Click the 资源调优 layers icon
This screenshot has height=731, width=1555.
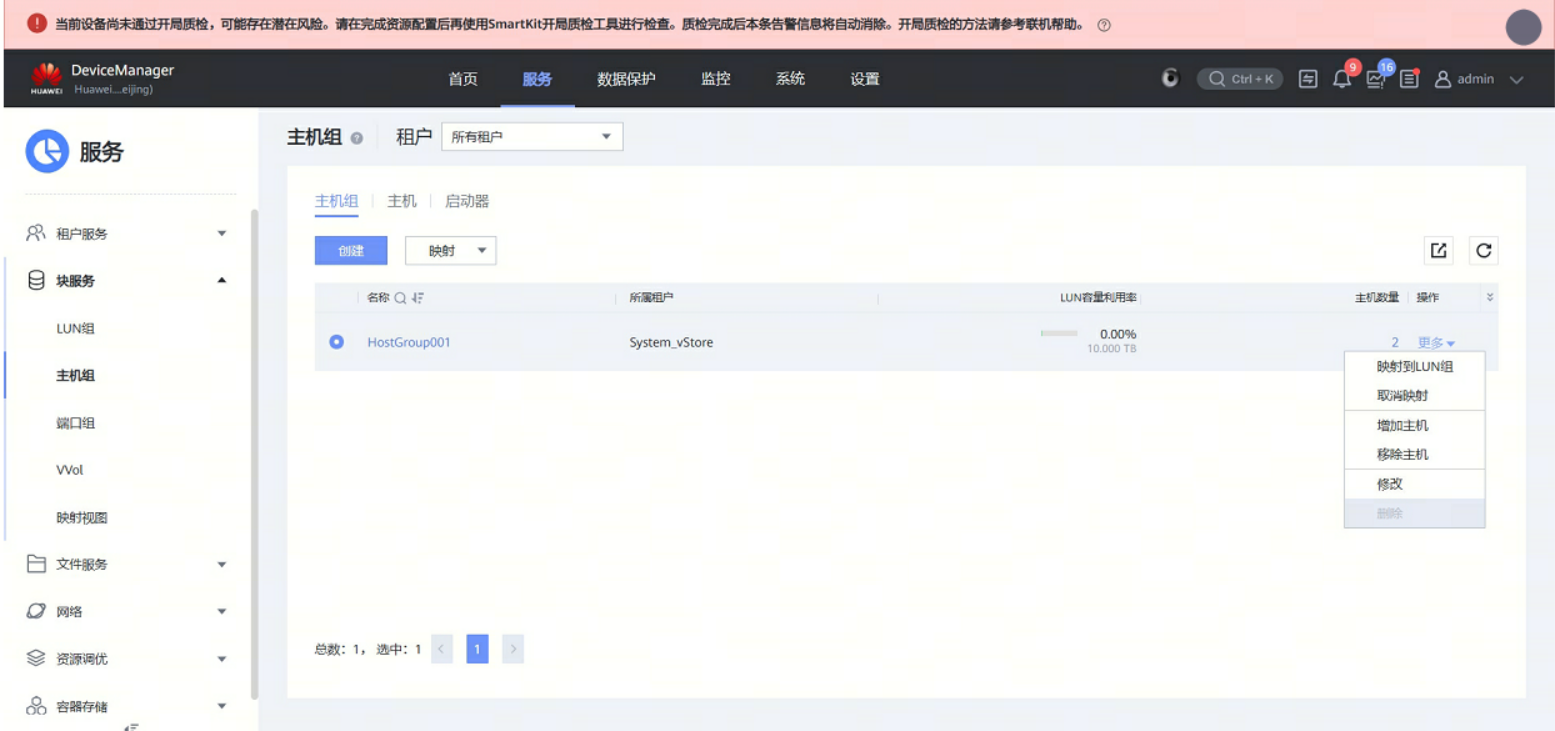tap(36, 658)
